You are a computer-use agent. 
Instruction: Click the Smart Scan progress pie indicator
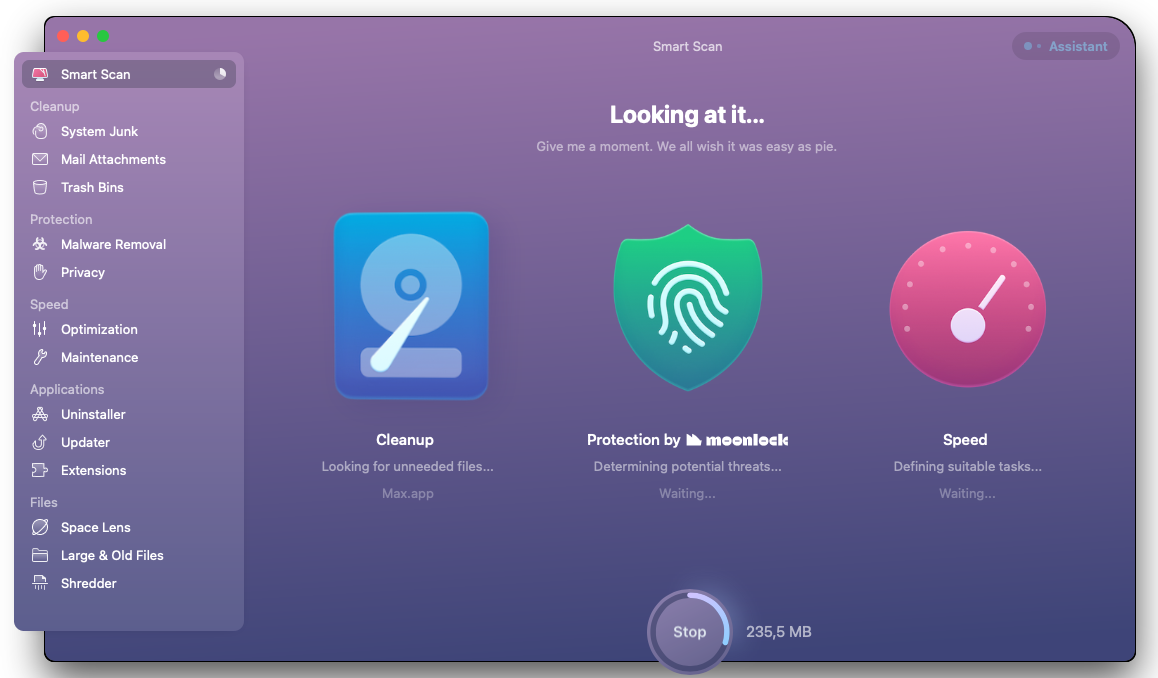click(220, 74)
